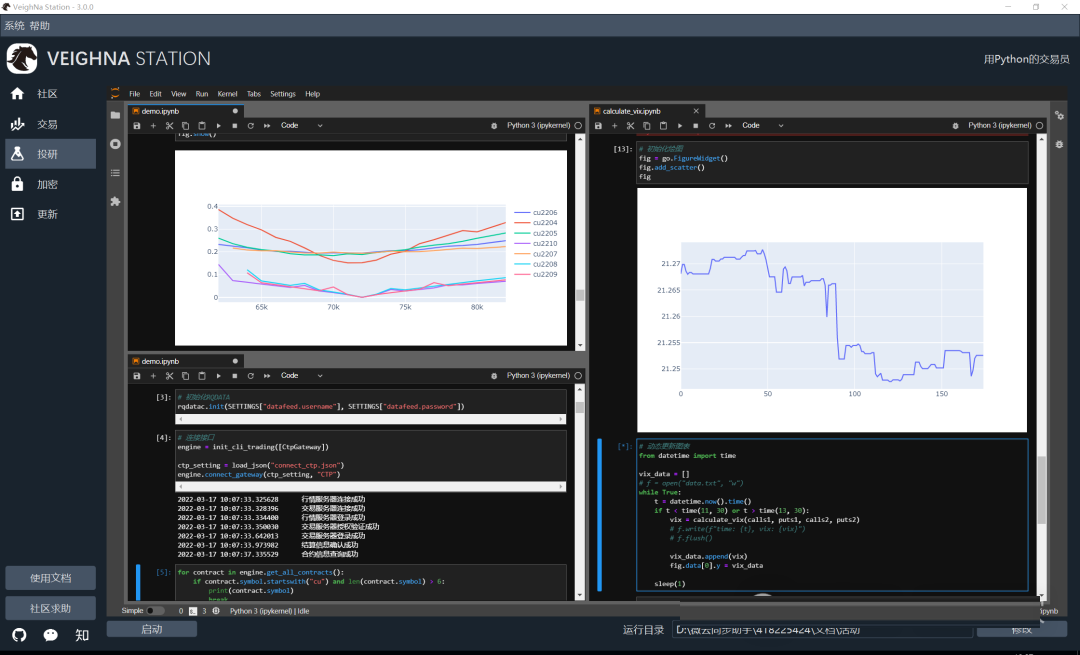Restart kernel in top demo.ipynb toolbar
1080x655 pixels.
click(250, 126)
